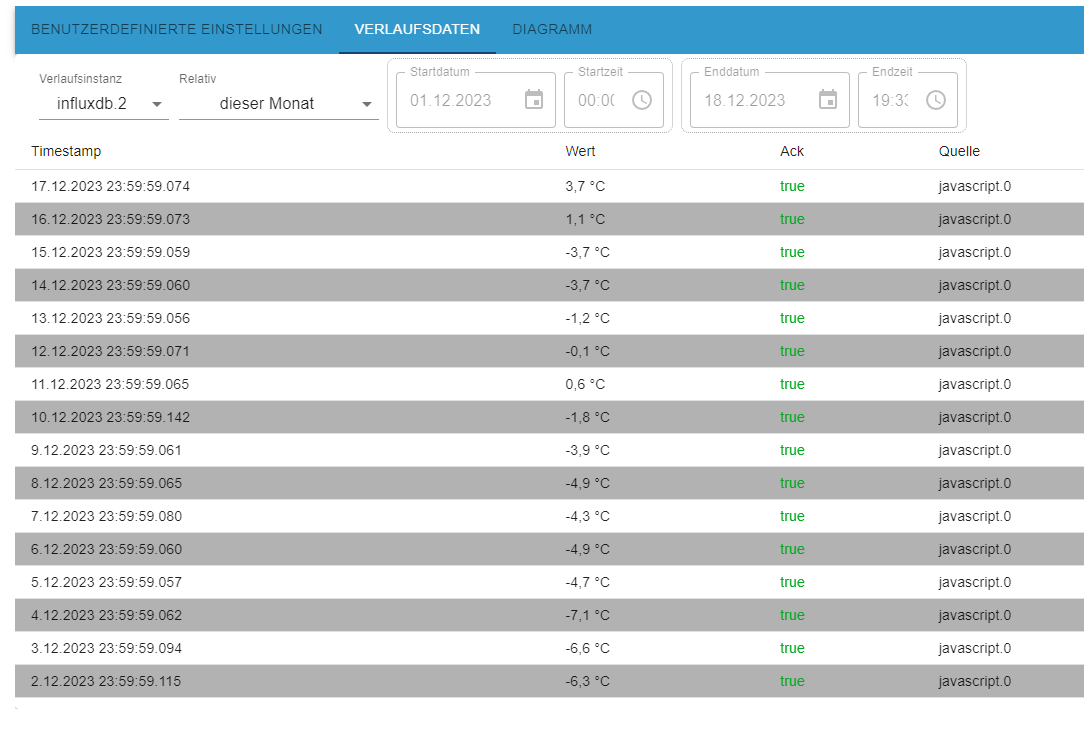Screen dimensions: 1084x734
Task: Click the Ack column header
Action: click(792, 151)
